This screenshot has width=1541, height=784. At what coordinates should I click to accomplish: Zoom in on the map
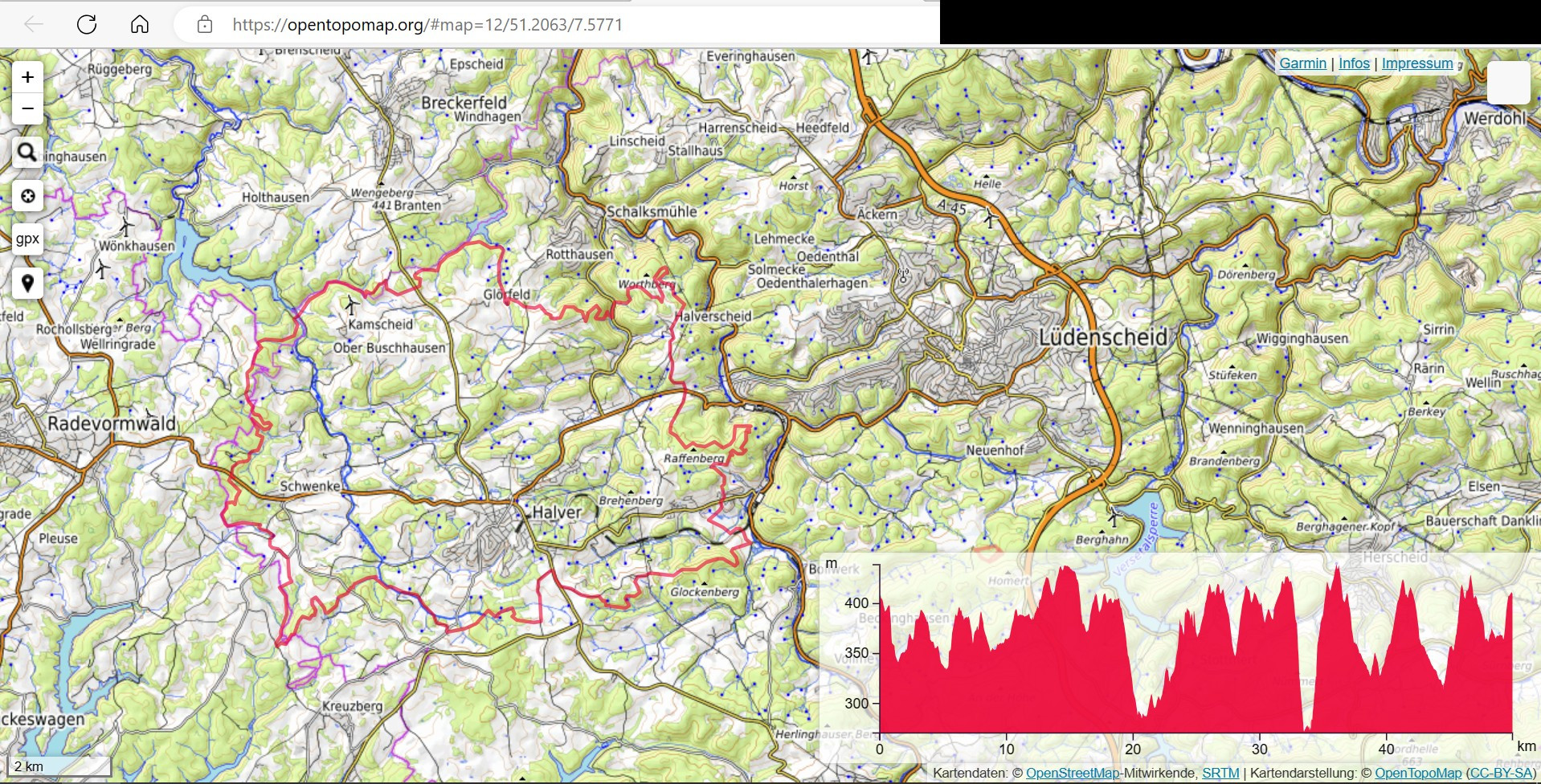[27, 77]
